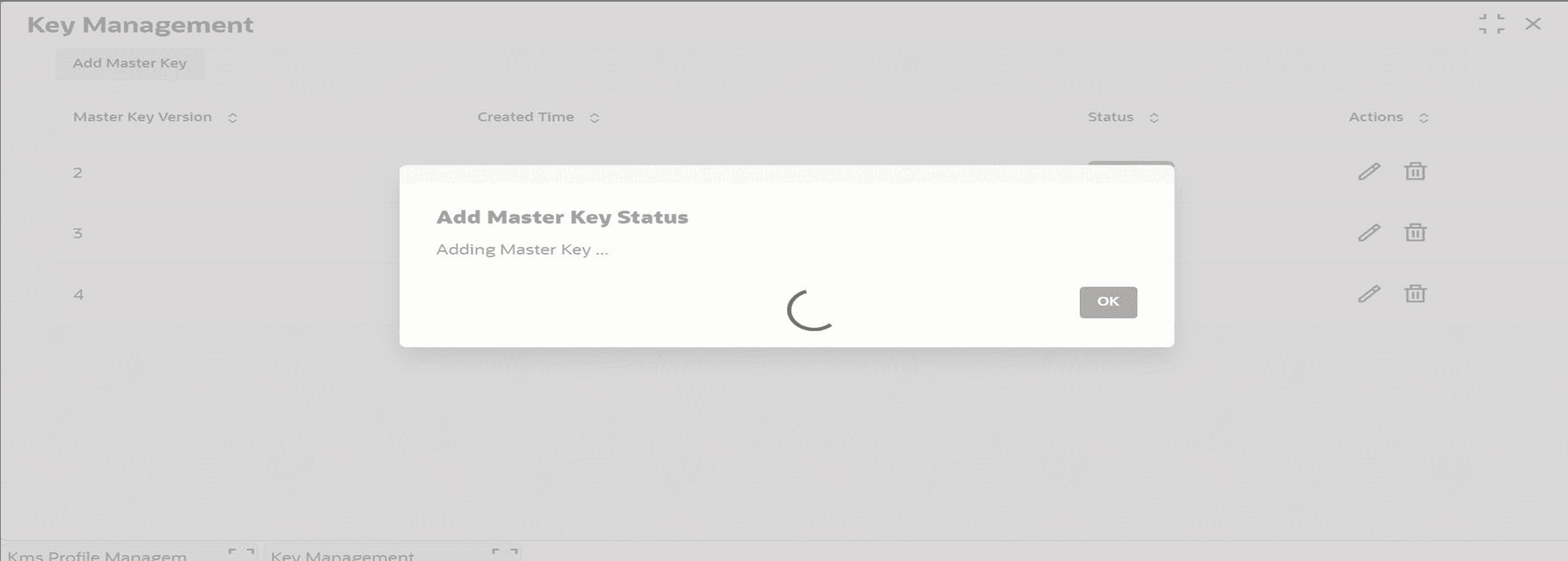
Task: Expand the Kms Profile Management tab window
Action: point(242,552)
